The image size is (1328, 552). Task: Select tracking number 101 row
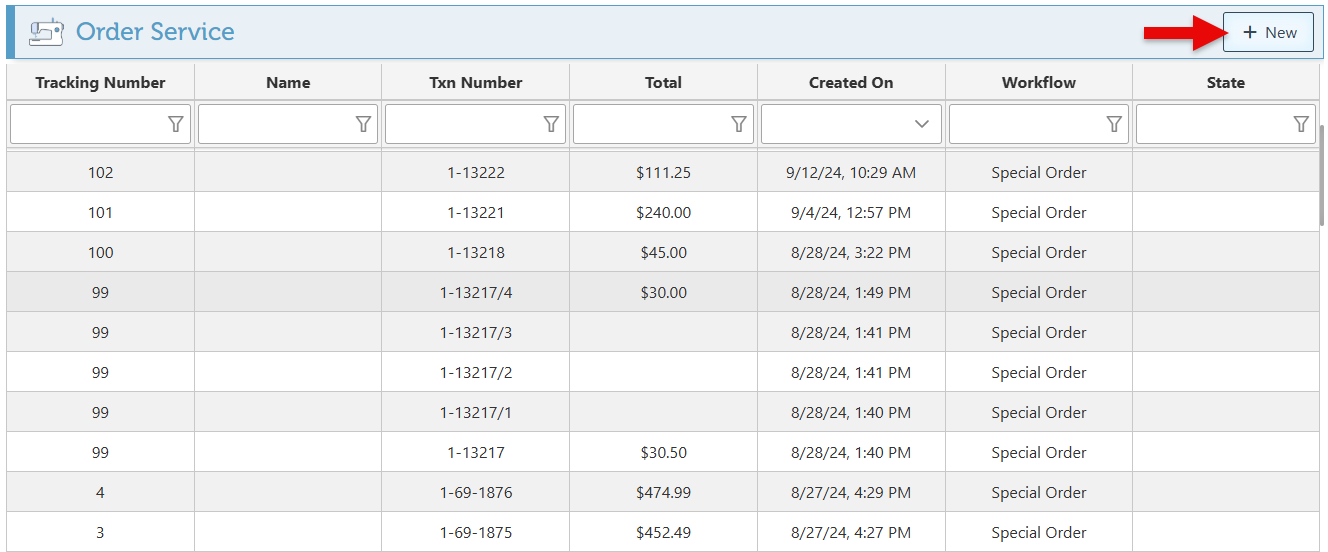[x=100, y=213]
